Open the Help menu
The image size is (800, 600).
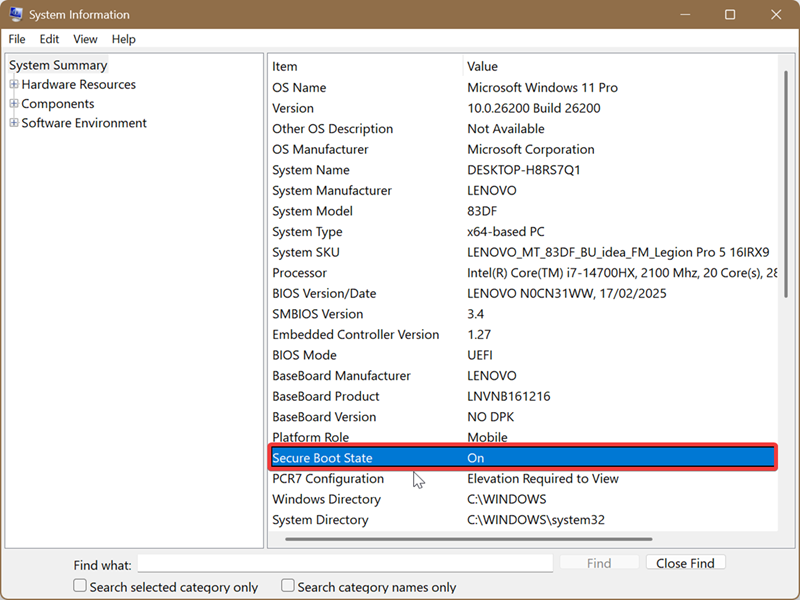tap(123, 39)
